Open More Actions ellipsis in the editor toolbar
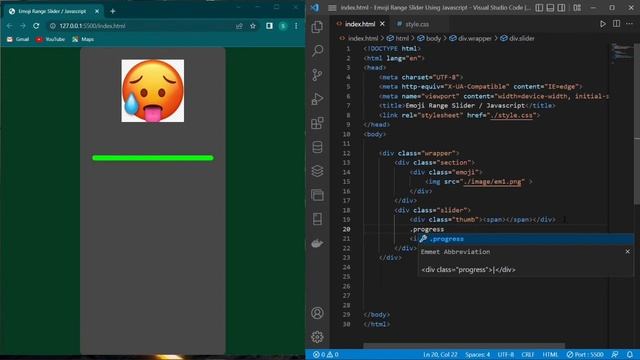Viewport: 640px width, 360px height. pos(629,24)
